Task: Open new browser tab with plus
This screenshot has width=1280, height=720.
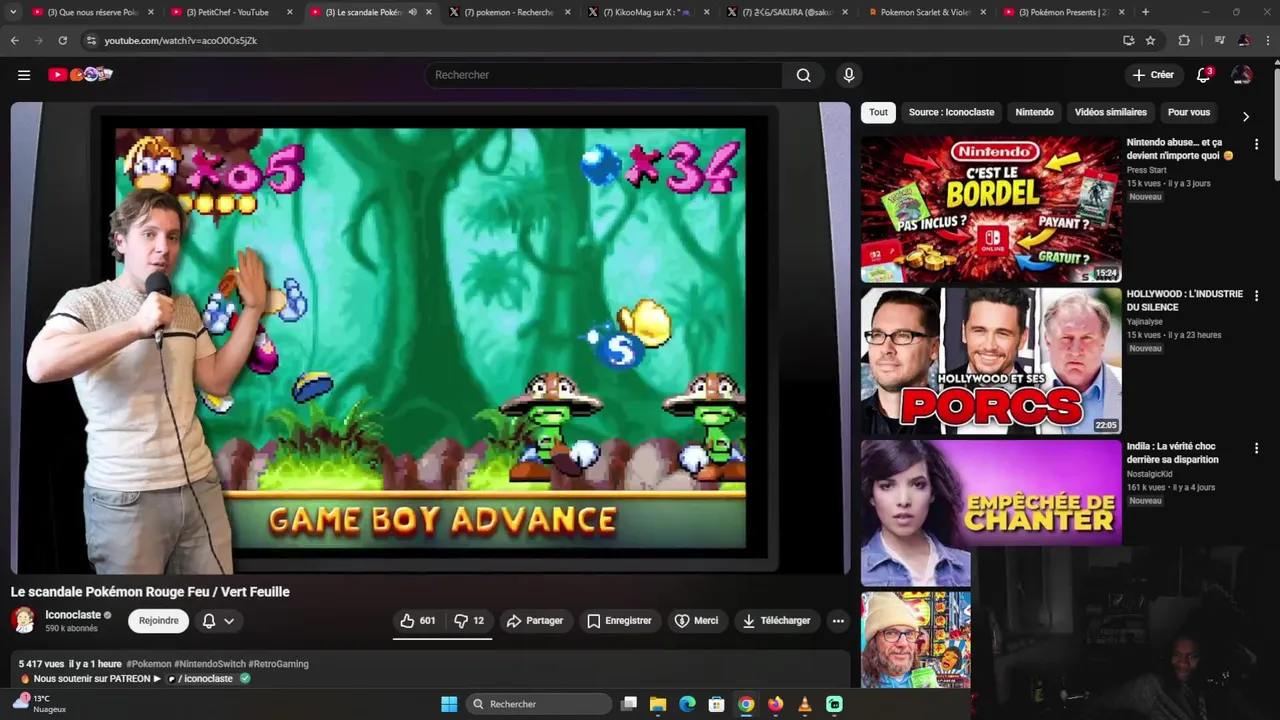Action: [x=1145, y=12]
